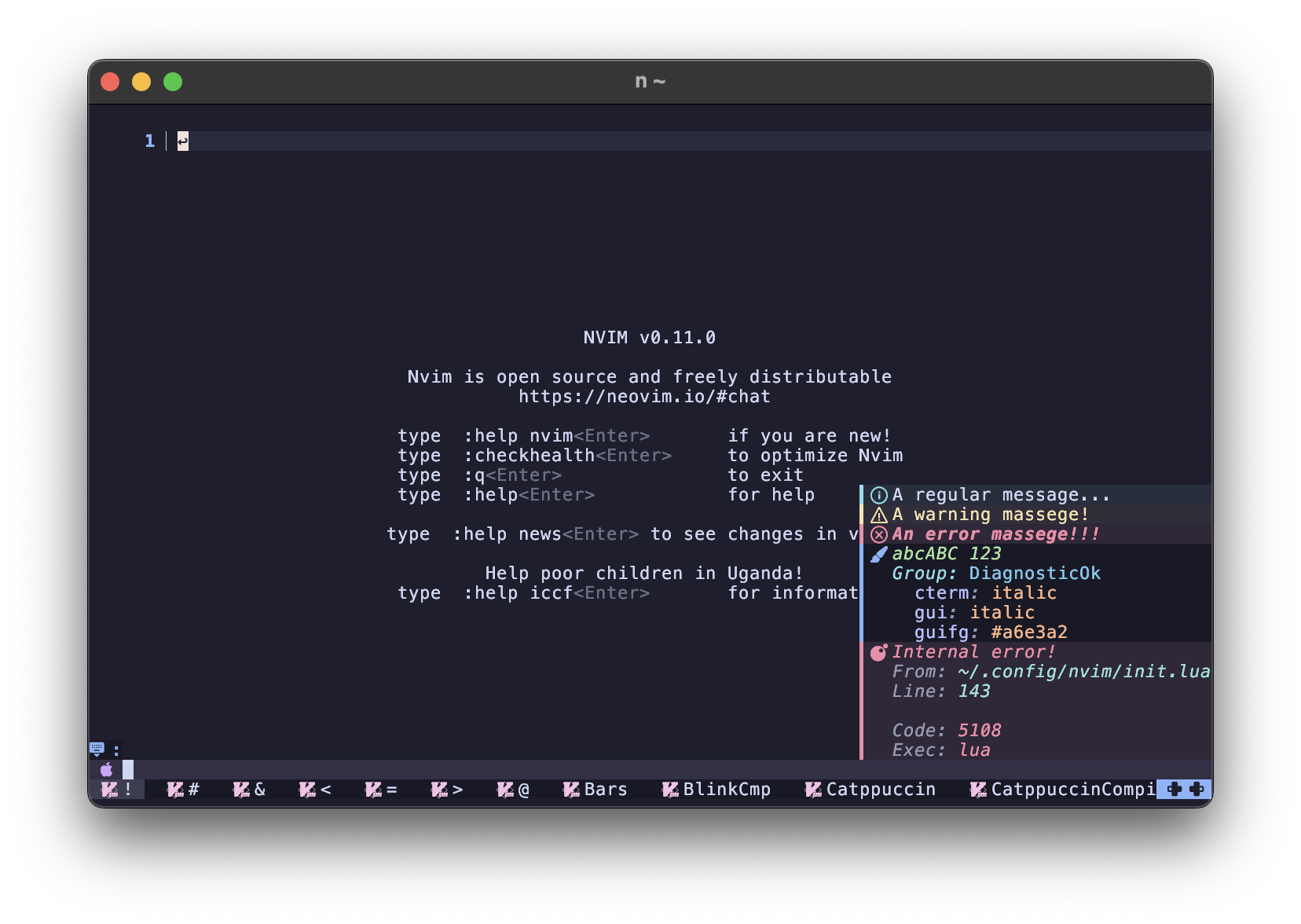Open the 'Catppuccin' buffer

coord(879,790)
